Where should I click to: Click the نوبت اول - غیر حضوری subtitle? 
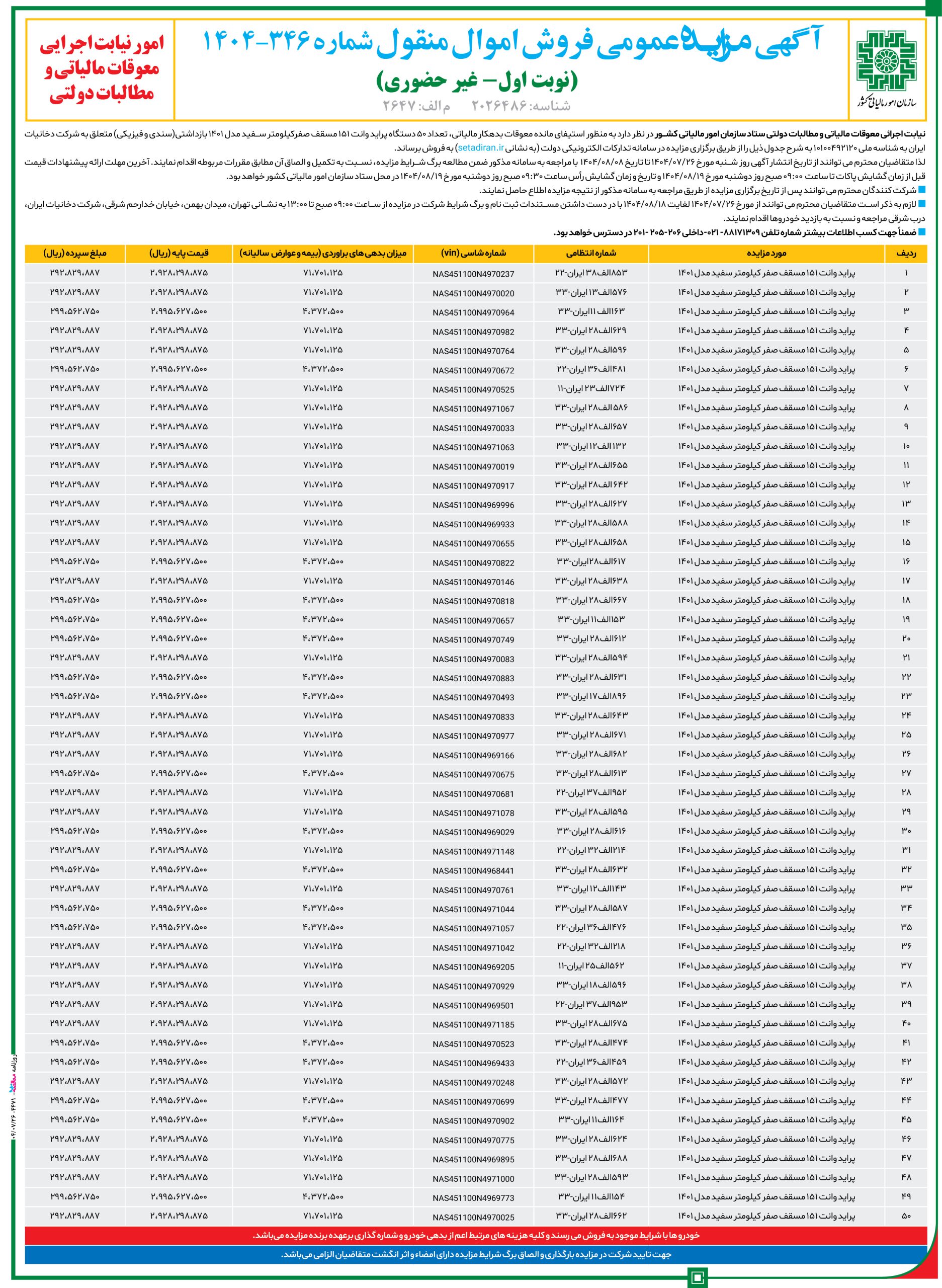tap(477, 83)
